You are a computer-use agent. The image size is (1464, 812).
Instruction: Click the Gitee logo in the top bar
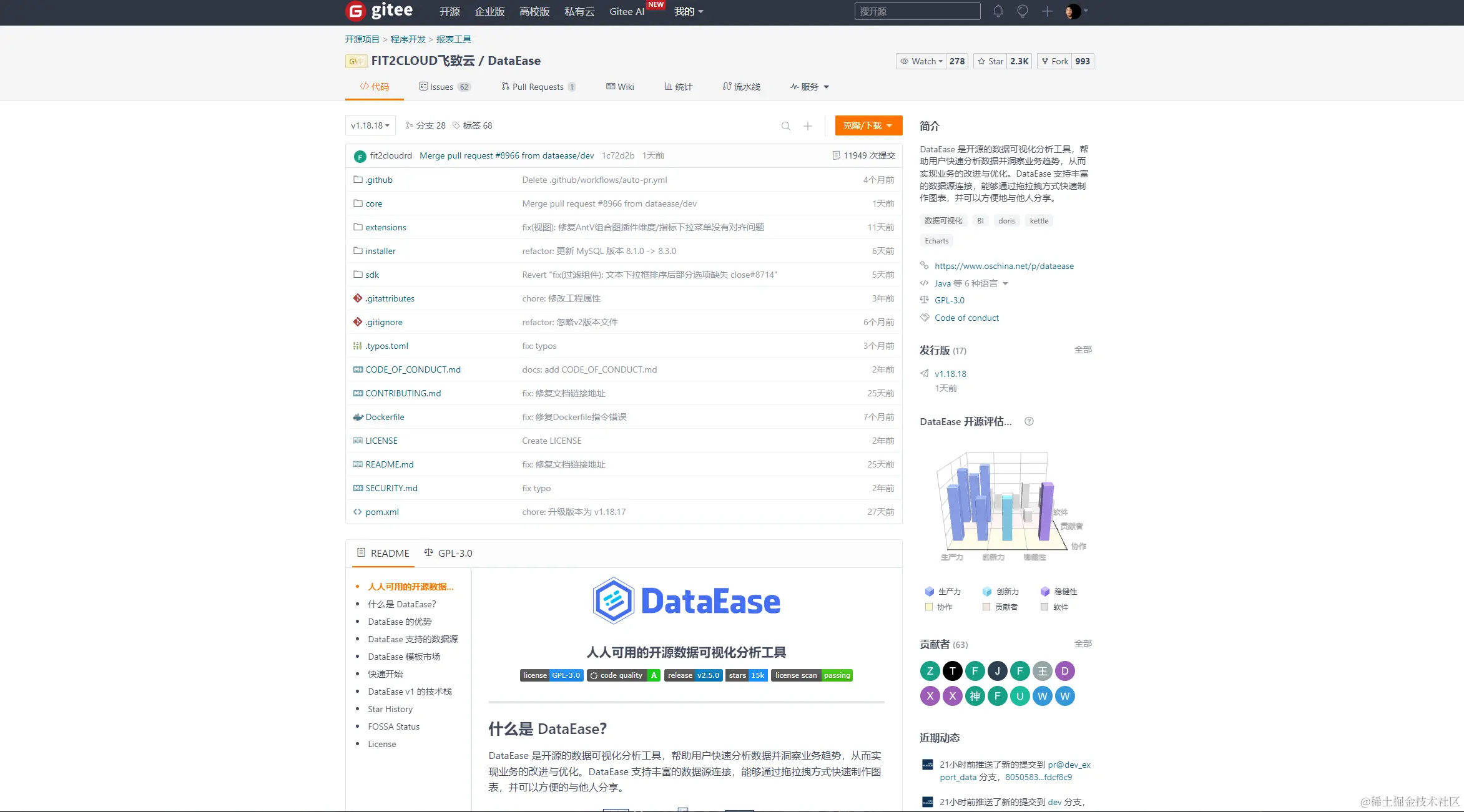tap(379, 11)
